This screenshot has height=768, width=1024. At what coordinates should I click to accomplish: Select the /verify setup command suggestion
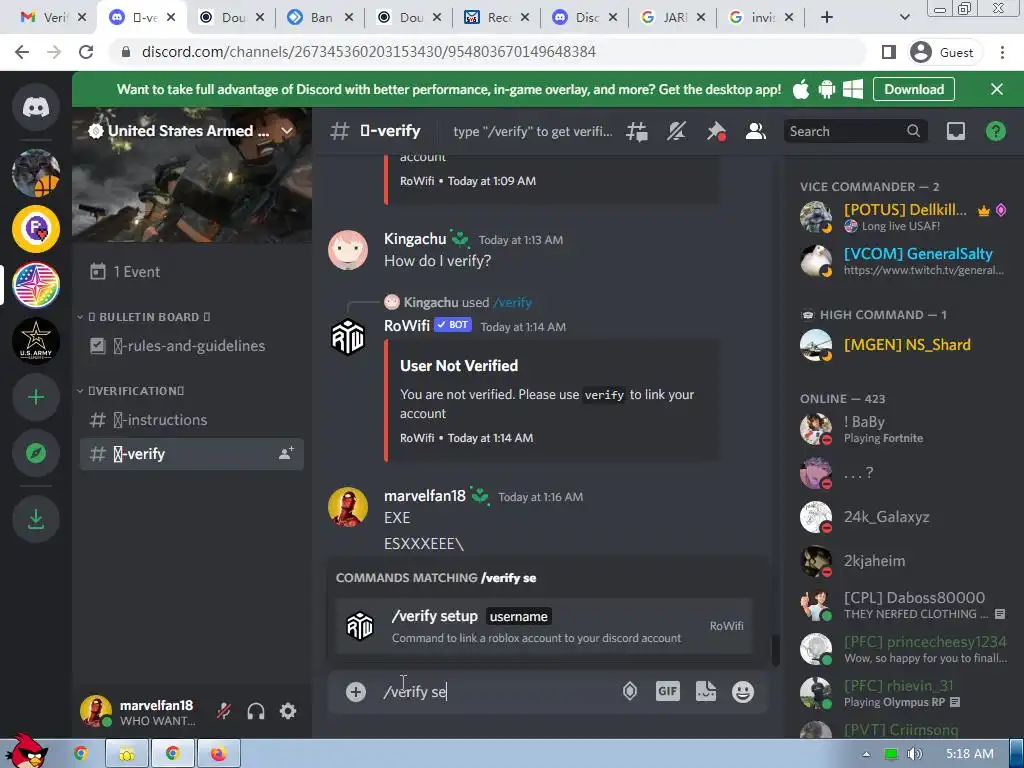pyautogui.click(x=544, y=626)
